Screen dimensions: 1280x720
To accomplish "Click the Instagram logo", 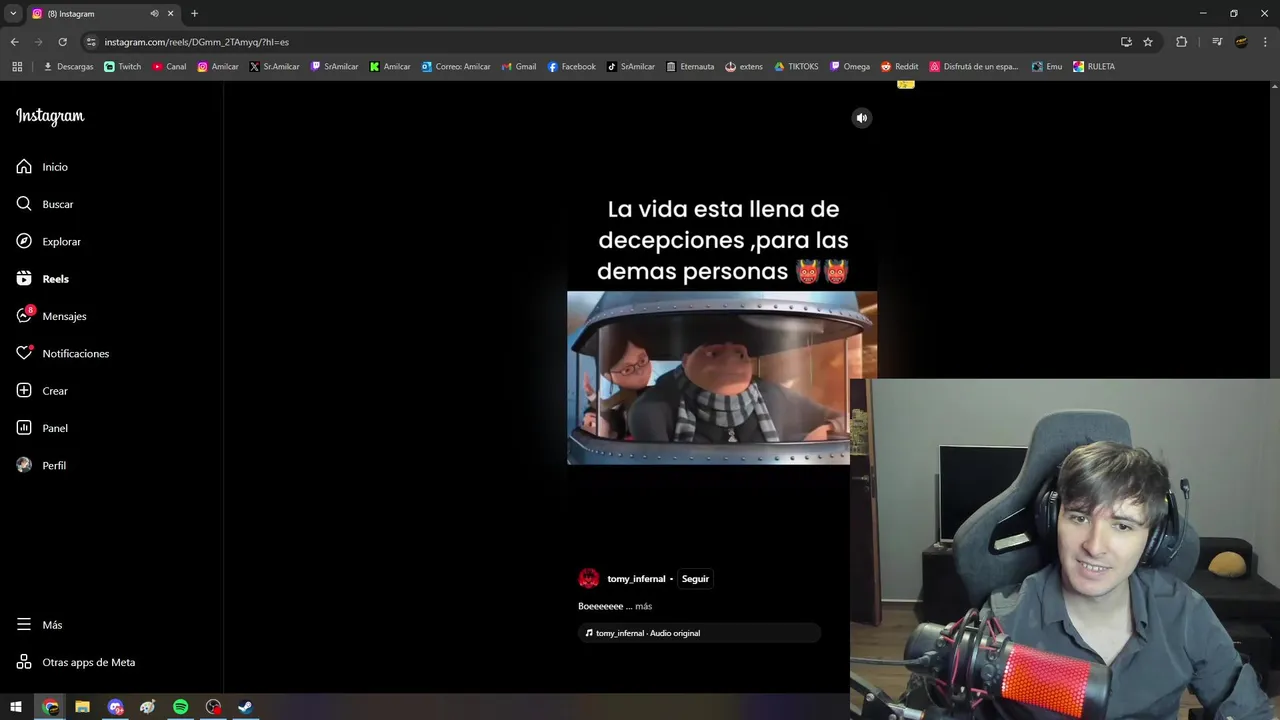I will coord(50,116).
